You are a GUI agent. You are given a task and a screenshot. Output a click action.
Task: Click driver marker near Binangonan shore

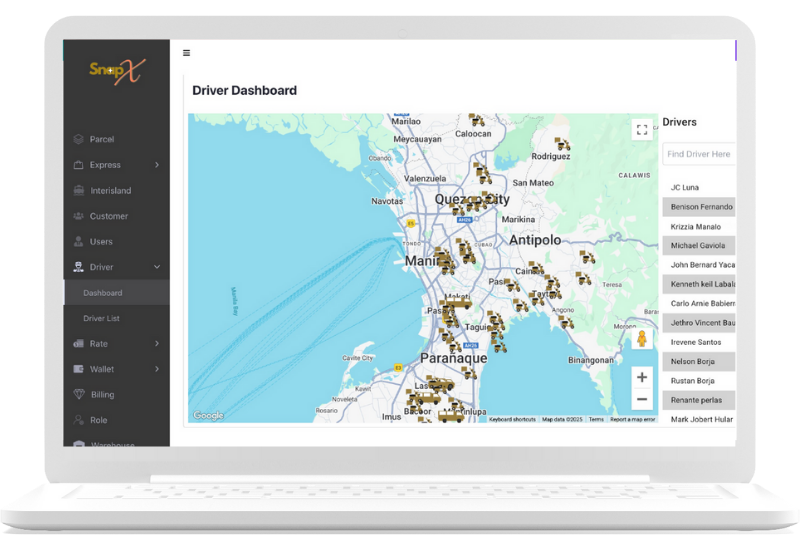click(x=566, y=322)
